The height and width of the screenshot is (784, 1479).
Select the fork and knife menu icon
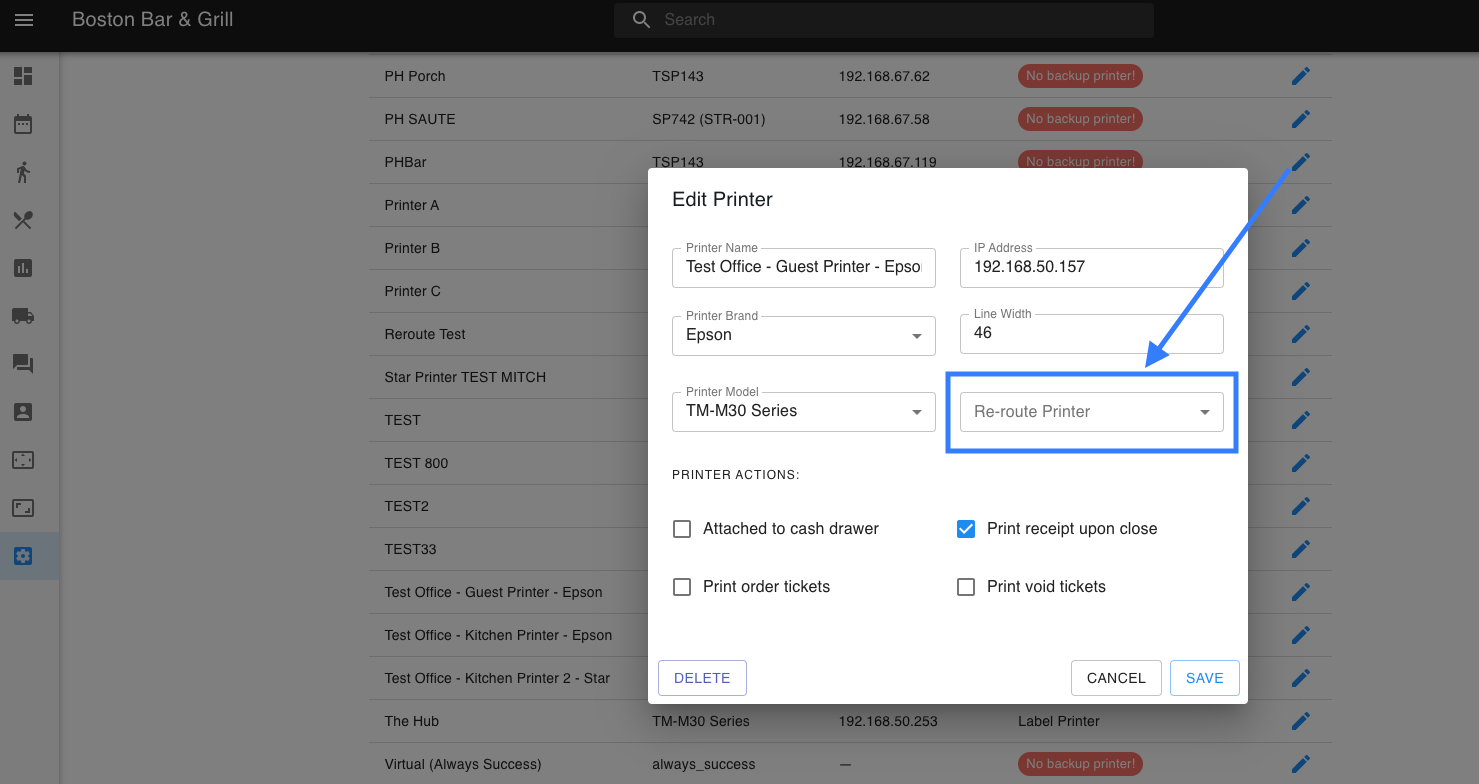click(x=23, y=220)
